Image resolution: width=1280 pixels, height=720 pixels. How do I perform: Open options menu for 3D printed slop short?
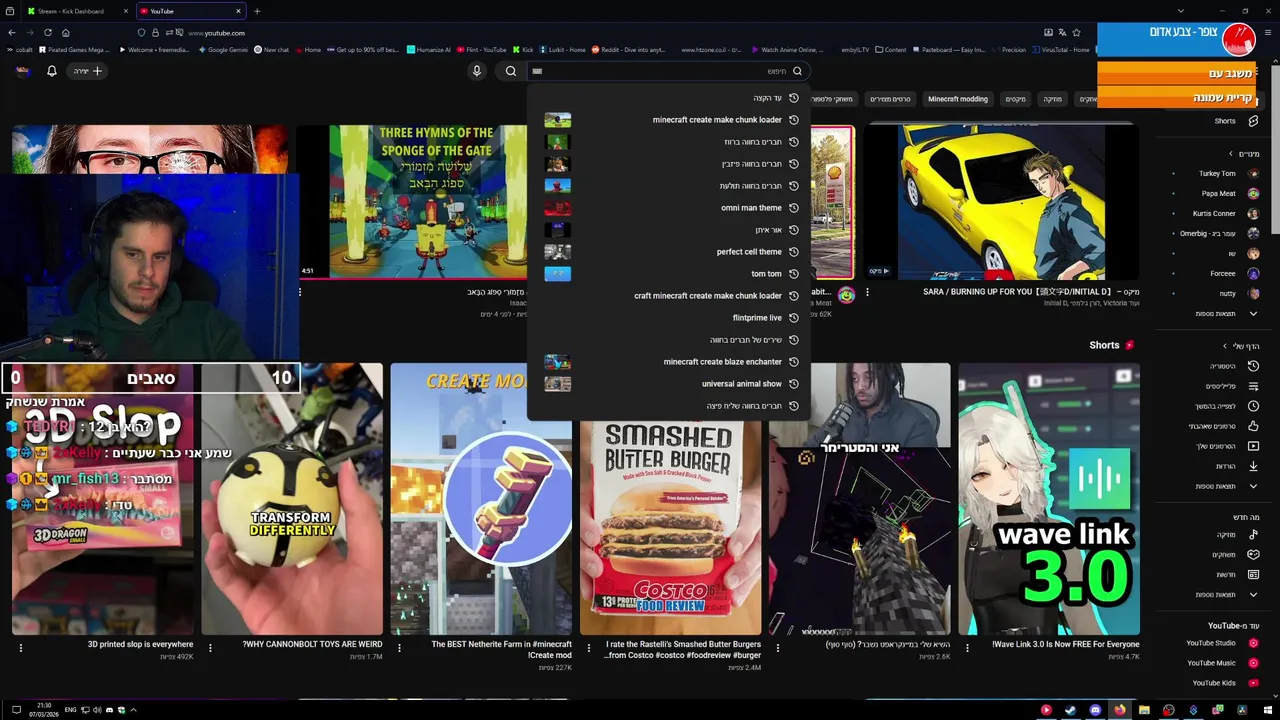point(20,648)
